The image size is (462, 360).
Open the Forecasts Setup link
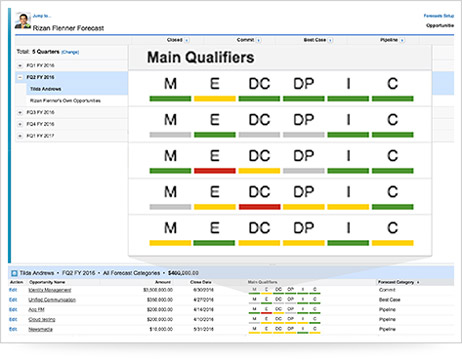coord(439,16)
